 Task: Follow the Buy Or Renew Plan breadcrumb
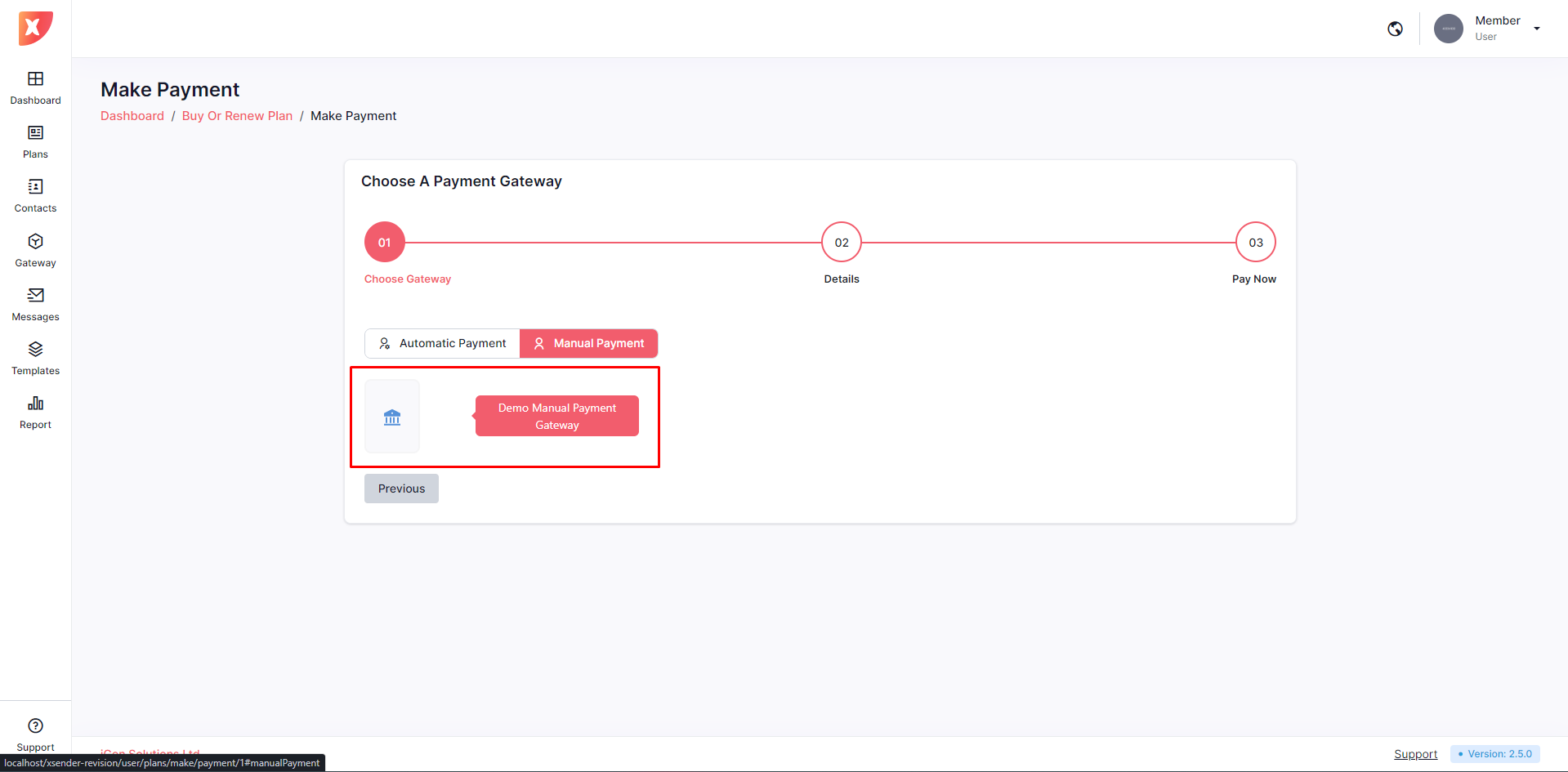pos(237,116)
